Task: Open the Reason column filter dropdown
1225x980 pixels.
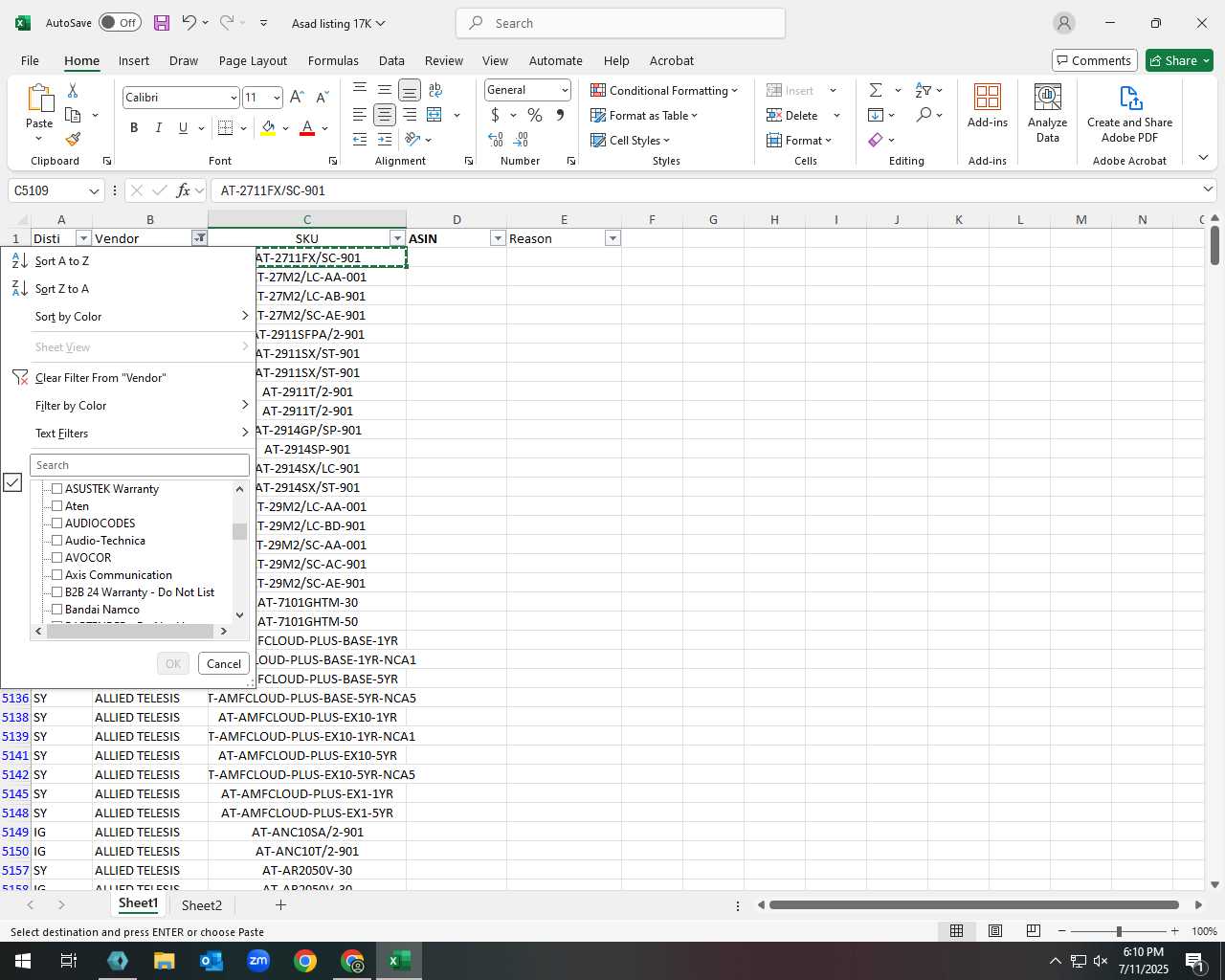Action: pos(612,238)
